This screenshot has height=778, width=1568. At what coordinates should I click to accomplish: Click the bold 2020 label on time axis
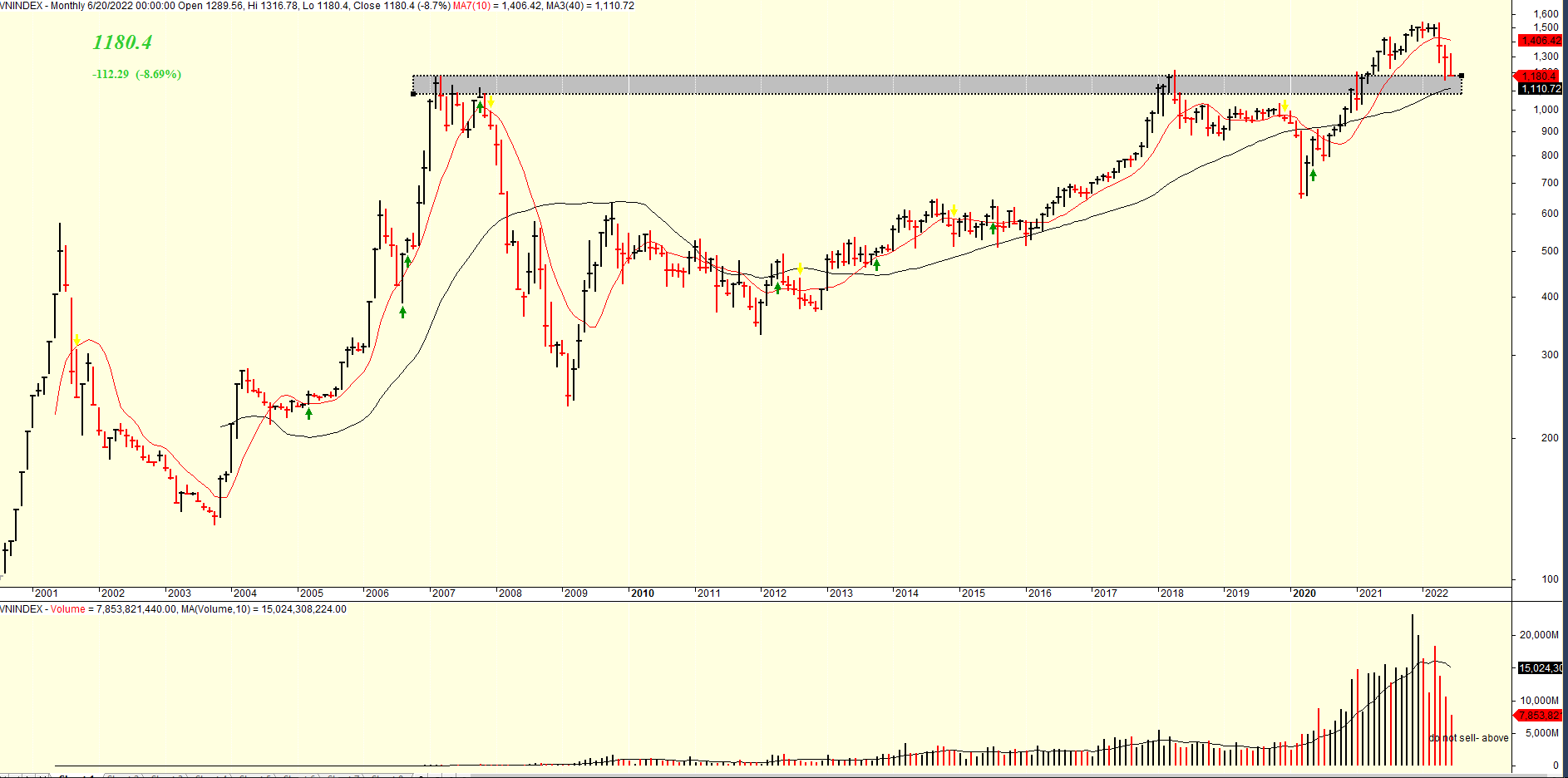click(x=1304, y=593)
